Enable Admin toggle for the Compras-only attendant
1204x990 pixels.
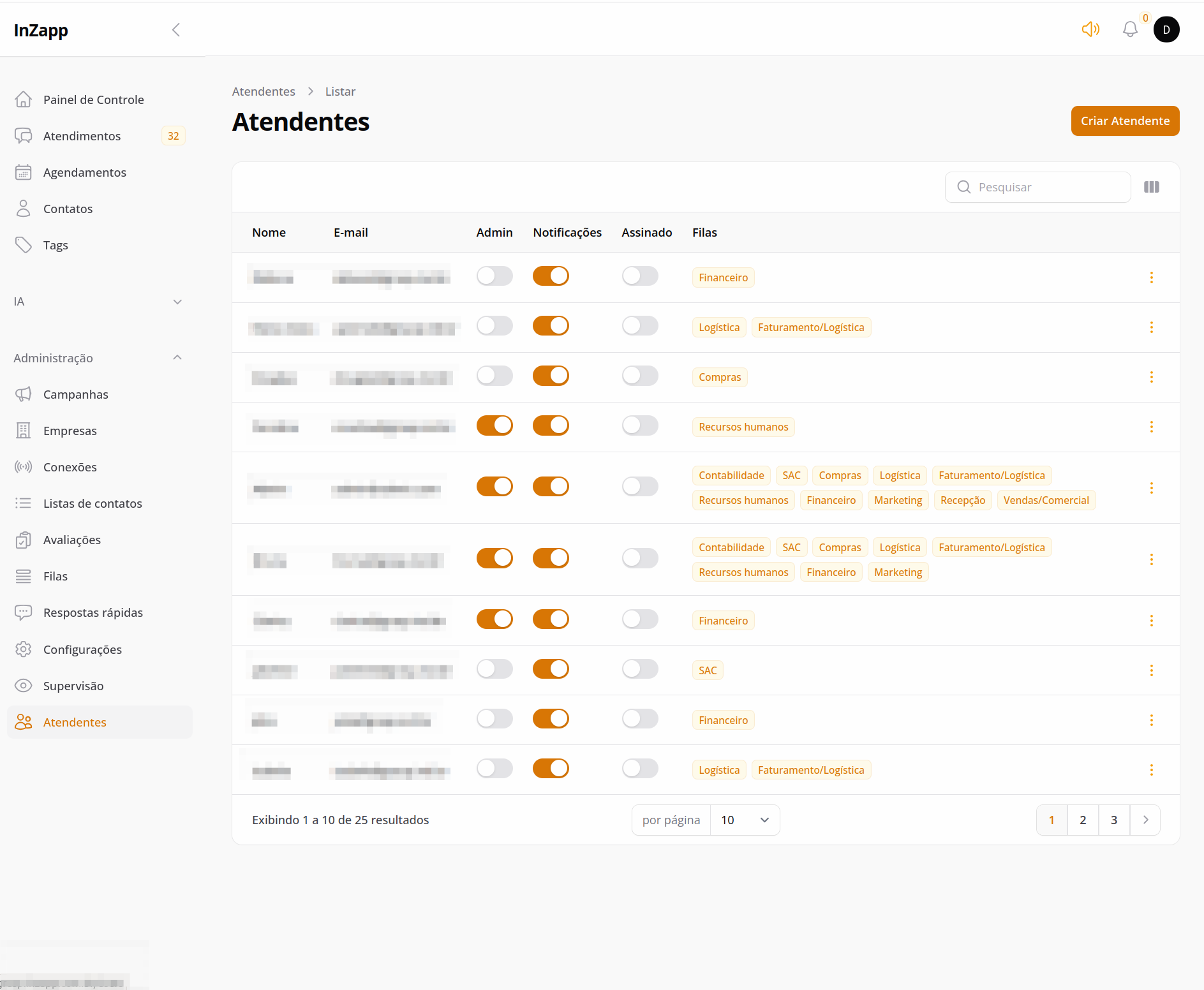pos(494,376)
